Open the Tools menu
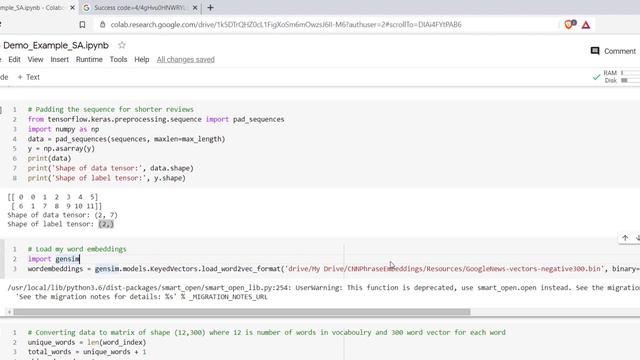Viewport: 640px width, 360px height. [118, 60]
